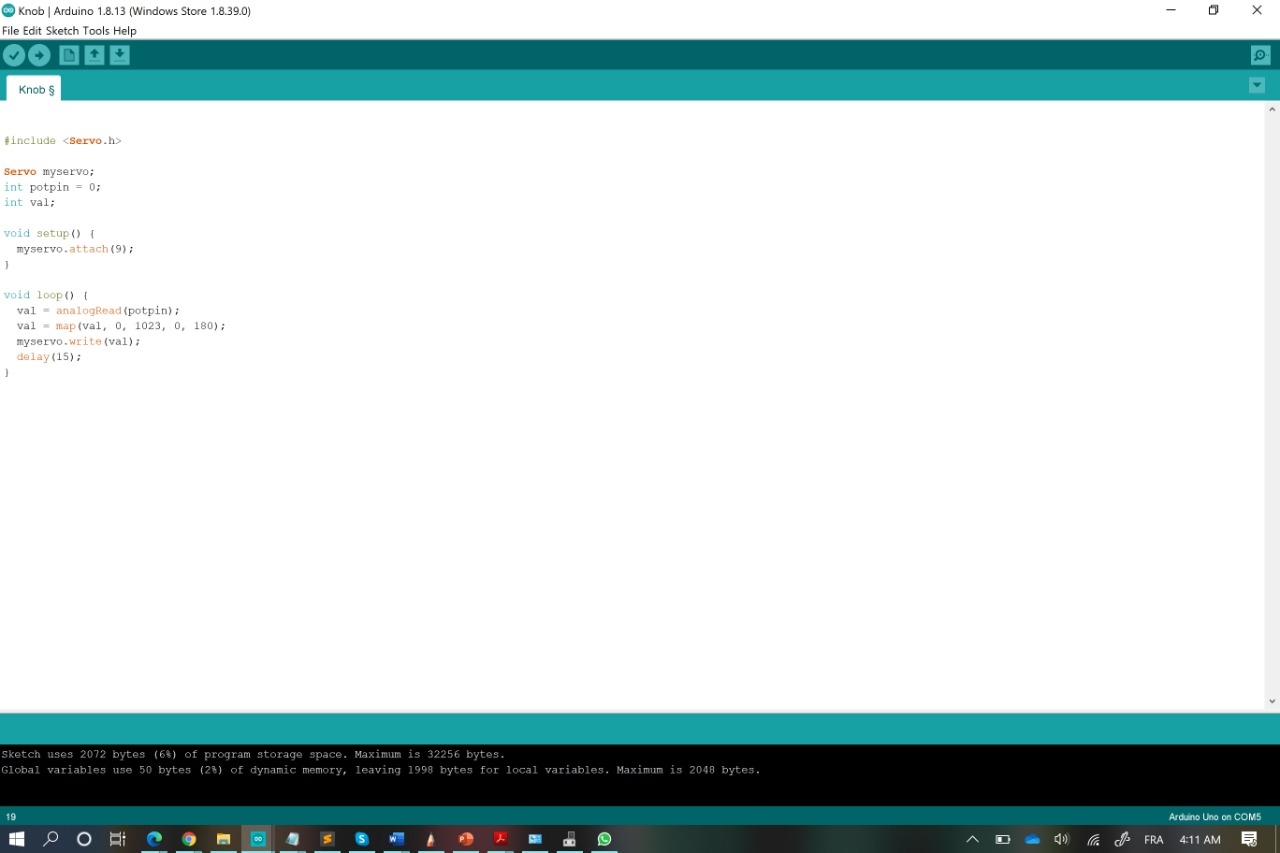
Task: Click the 4:11 AM taskbar clock
Action: click(x=1200, y=840)
